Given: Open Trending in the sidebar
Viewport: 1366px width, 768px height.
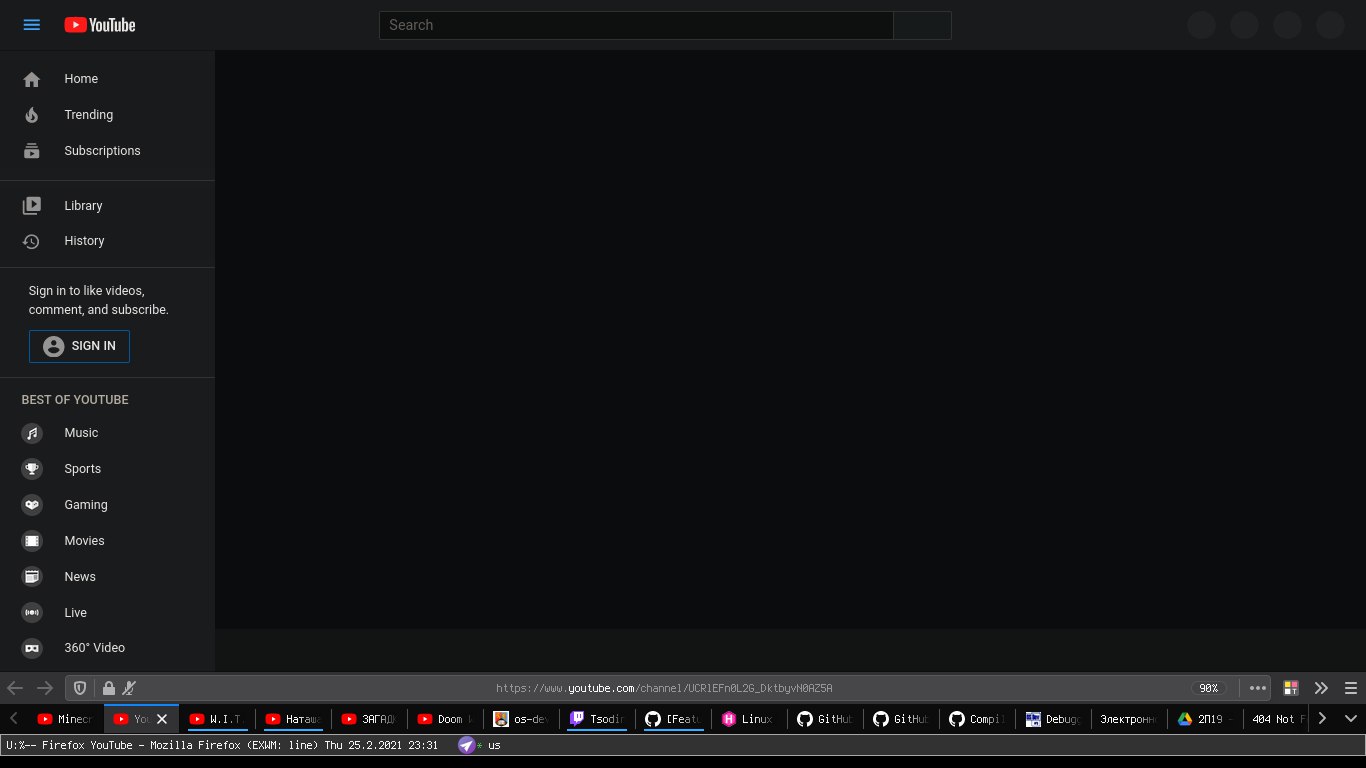Looking at the screenshot, I should pos(107,115).
